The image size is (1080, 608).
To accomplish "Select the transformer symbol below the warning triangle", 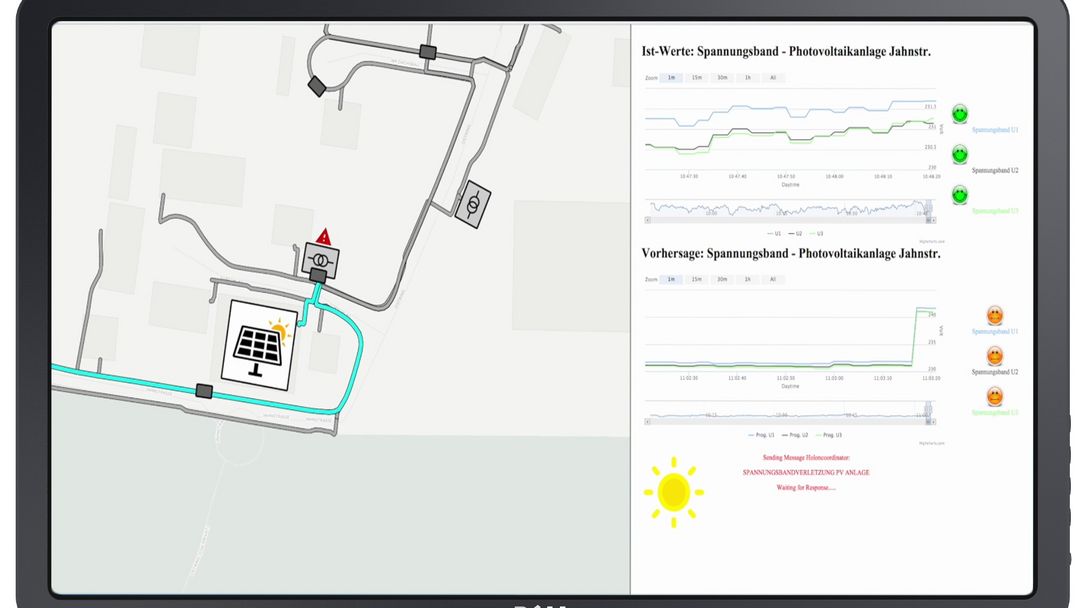I will tap(321, 260).
